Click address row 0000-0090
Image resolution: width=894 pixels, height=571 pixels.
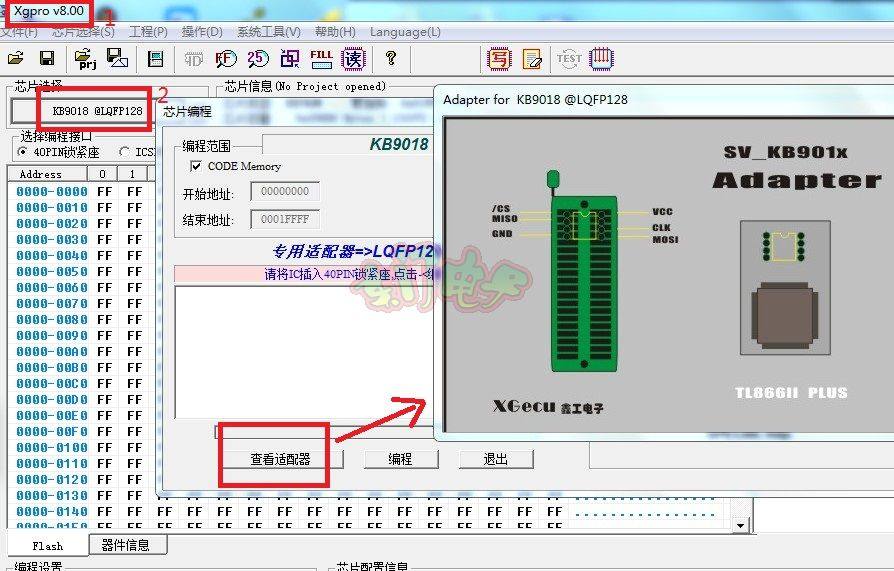[x=52, y=335]
